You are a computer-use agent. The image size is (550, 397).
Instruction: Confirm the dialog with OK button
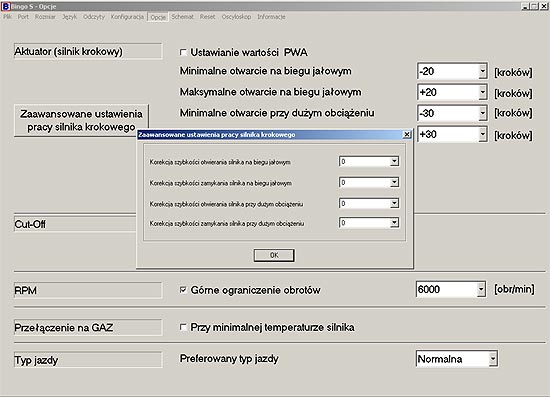274,255
